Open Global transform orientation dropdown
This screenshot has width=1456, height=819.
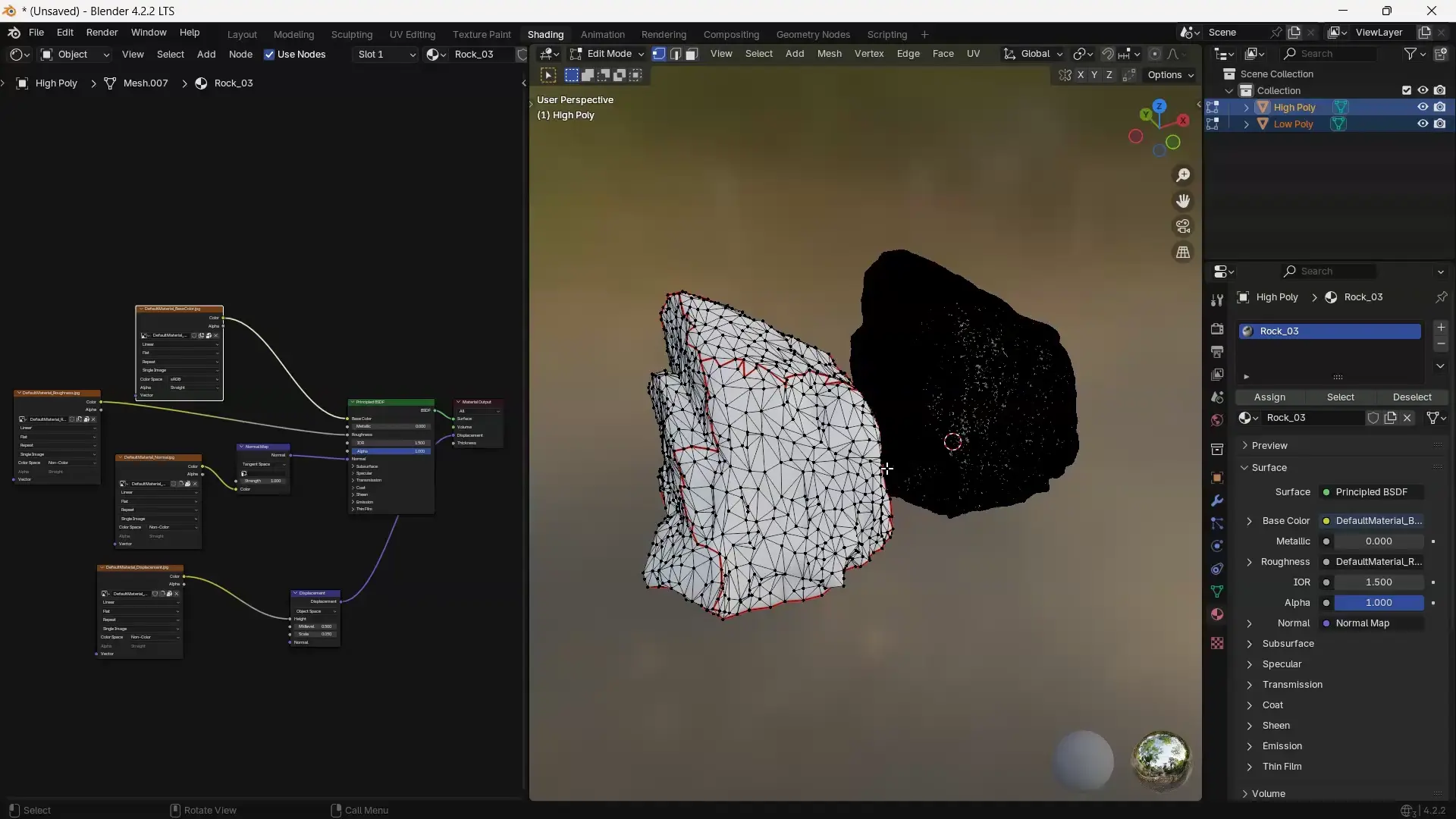[1034, 54]
